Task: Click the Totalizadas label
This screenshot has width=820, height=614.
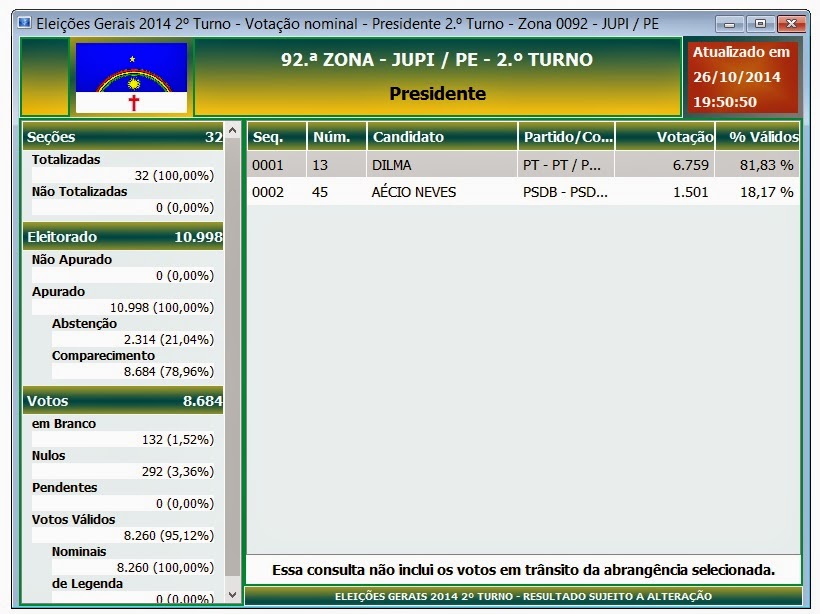Action: tap(66, 160)
